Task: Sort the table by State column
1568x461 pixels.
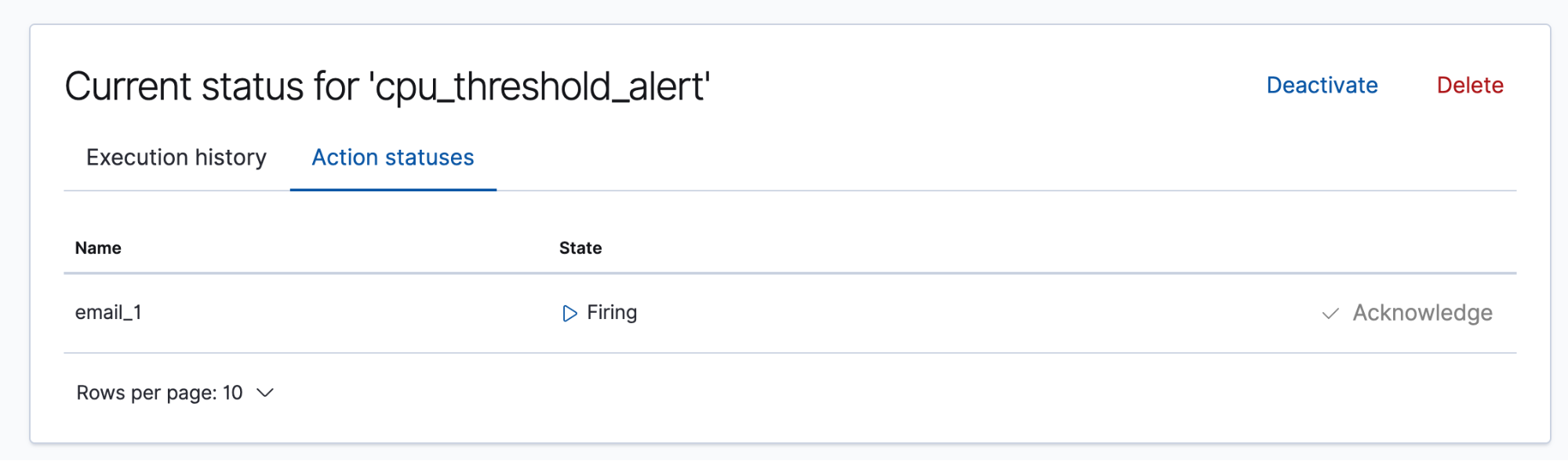Action: 580,248
